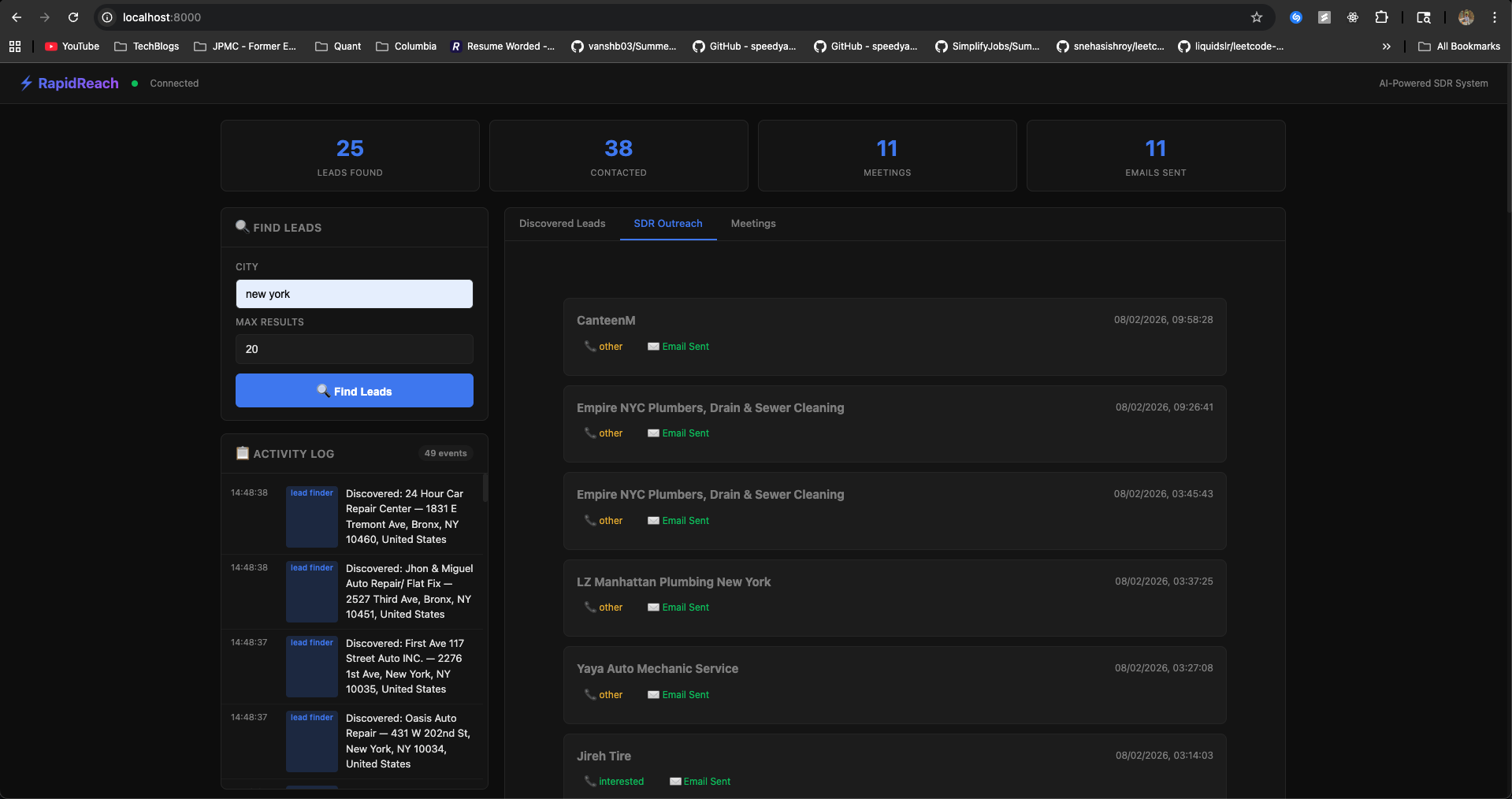Click the envelope icon on Jireh Tire card
The width and height of the screenshot is (1512, 799).
tap(675, 782)
